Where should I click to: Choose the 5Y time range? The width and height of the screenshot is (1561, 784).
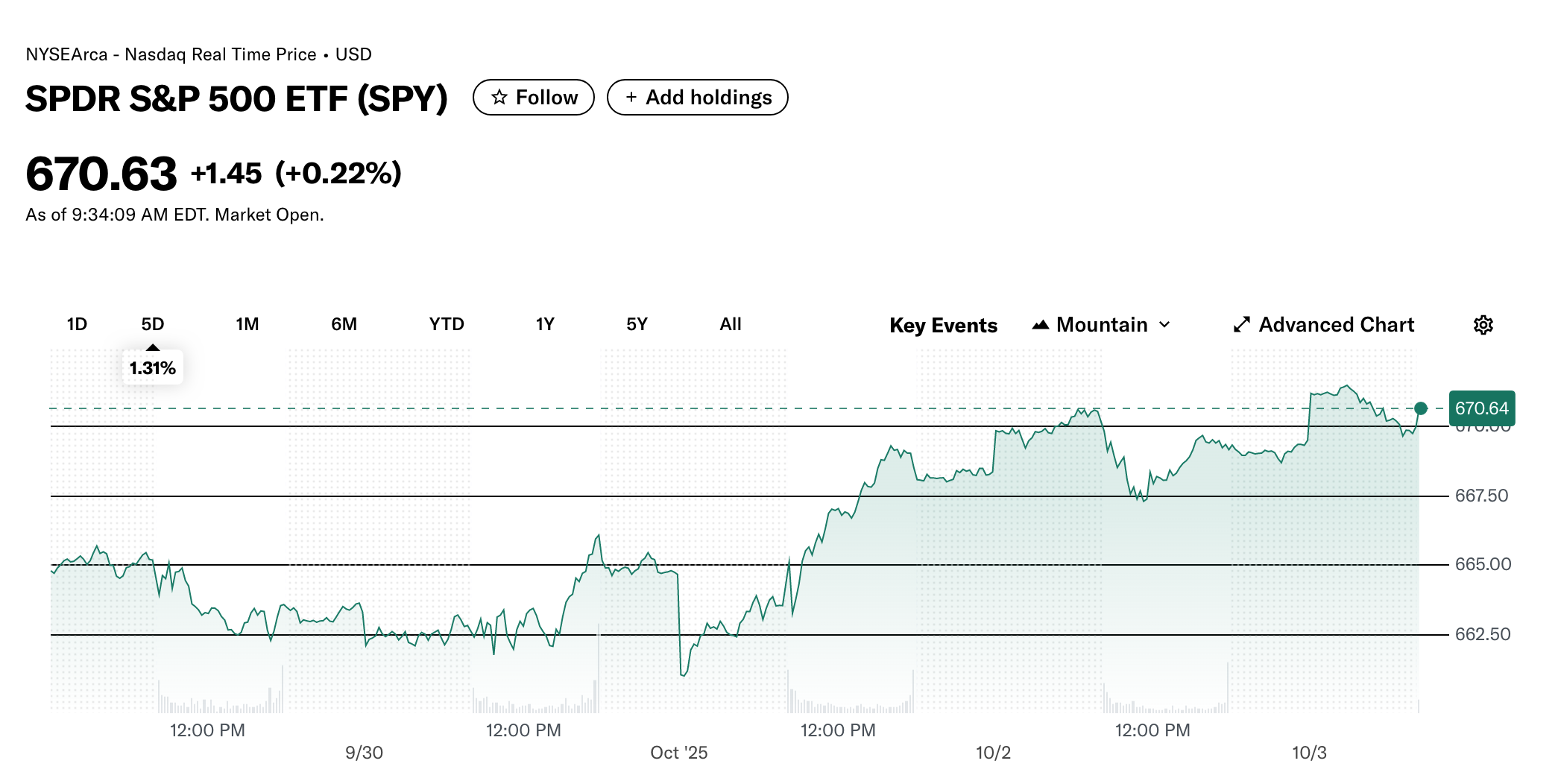click(x=637, y=324)
